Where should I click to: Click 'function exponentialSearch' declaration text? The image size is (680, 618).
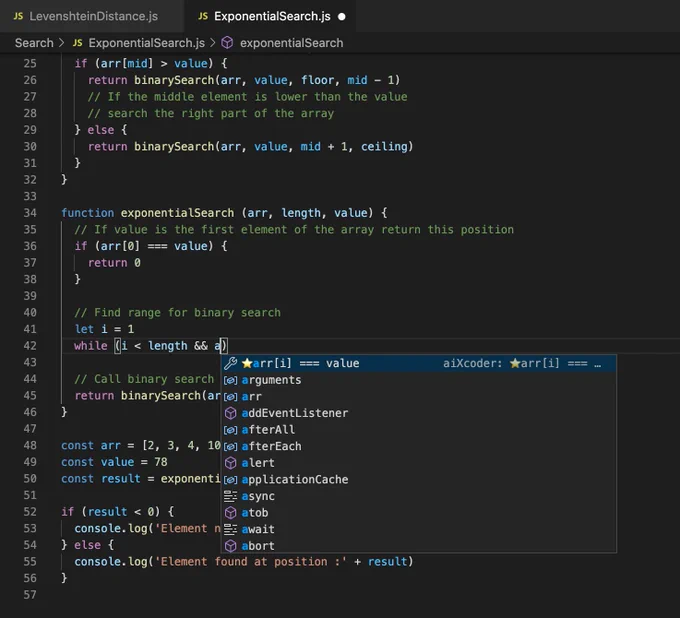click(x=147, y=213)
